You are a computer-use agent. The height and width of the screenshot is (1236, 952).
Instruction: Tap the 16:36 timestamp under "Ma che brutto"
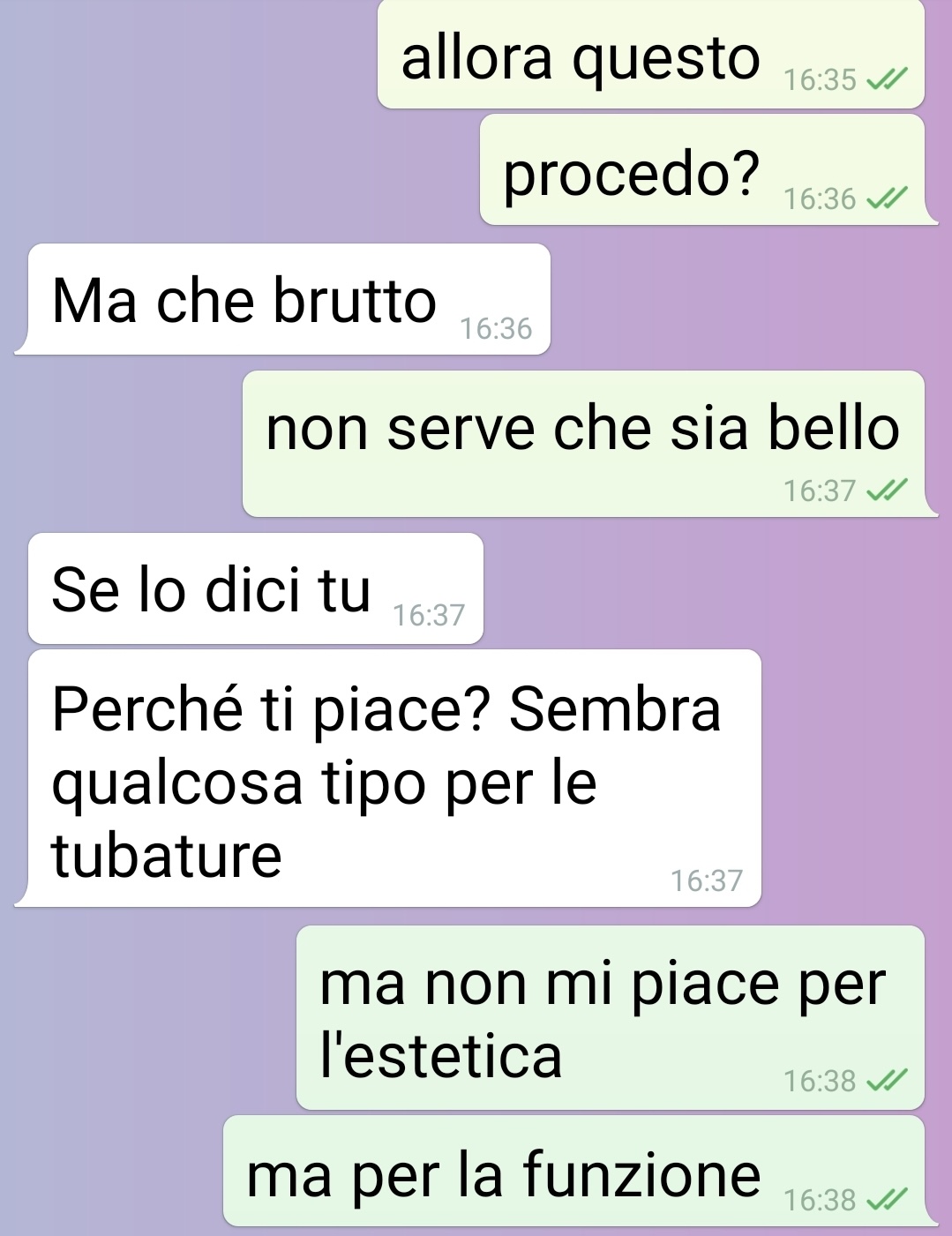click(x=496, y=329)
